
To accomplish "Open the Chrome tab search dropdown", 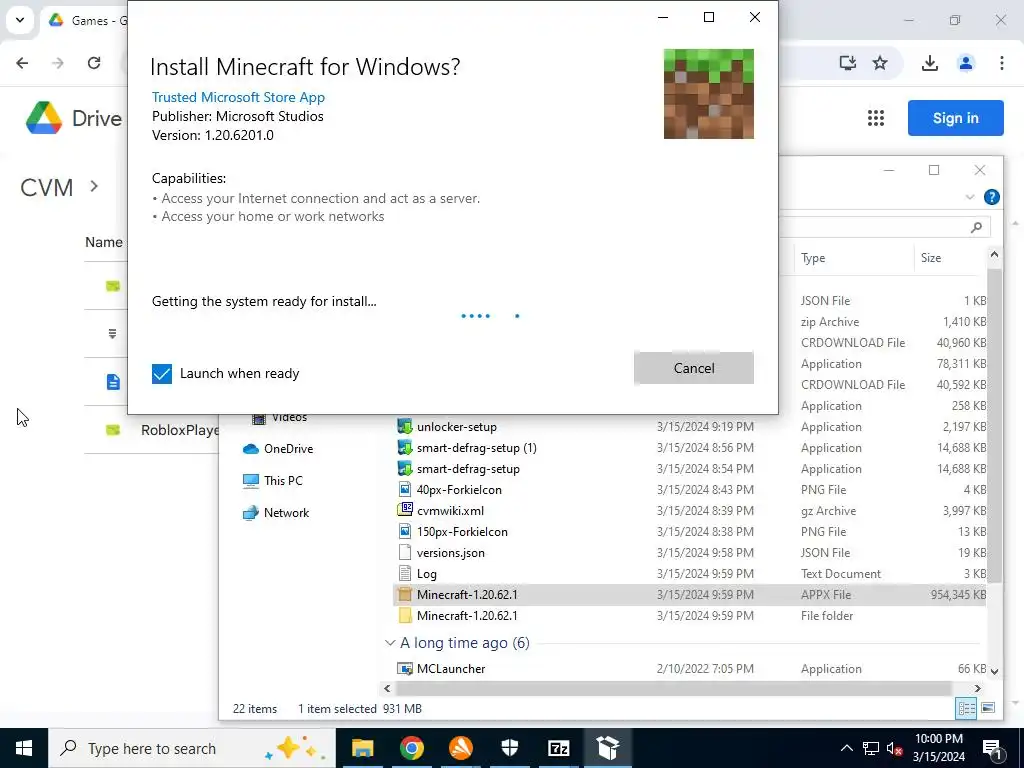I will pyautogui.click(x=20, y=20).
